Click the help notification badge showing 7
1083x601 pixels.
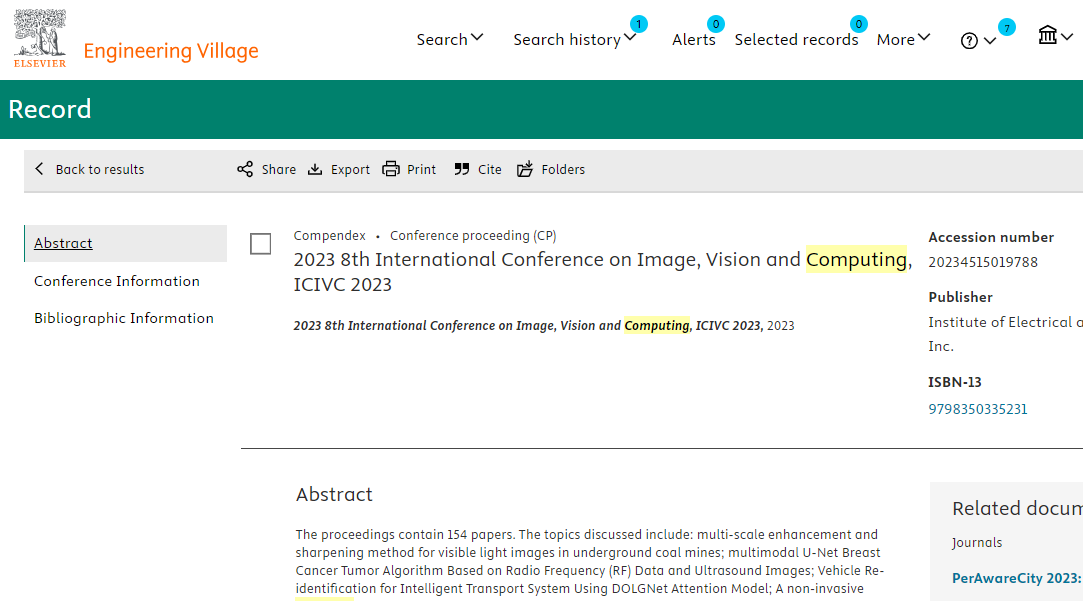tap(1007, 28)
